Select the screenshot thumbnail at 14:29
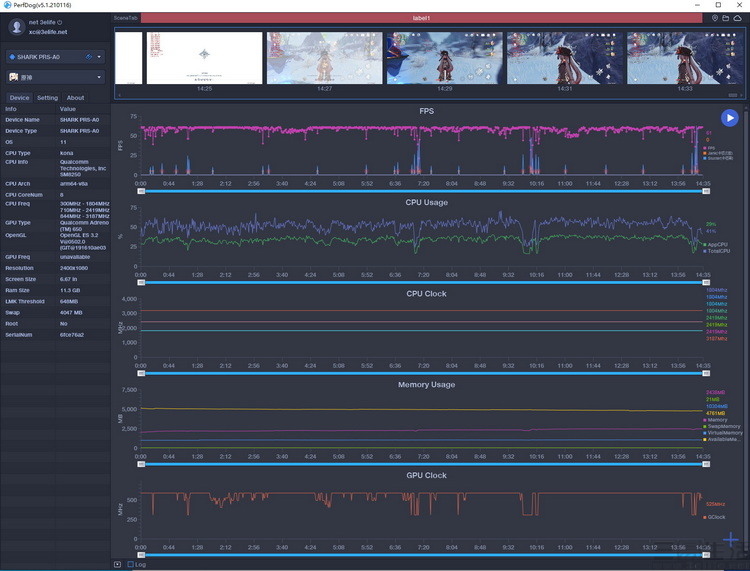This screenshot has height=571, width=750. click(x=444, y=58)
